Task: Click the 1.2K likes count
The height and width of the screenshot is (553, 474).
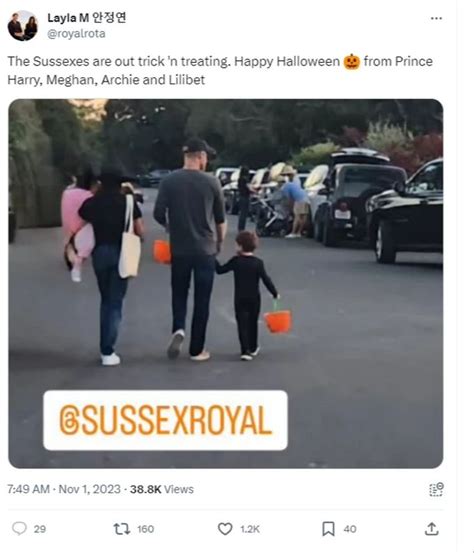Action: pyautogui.click(x=250, y=529)
